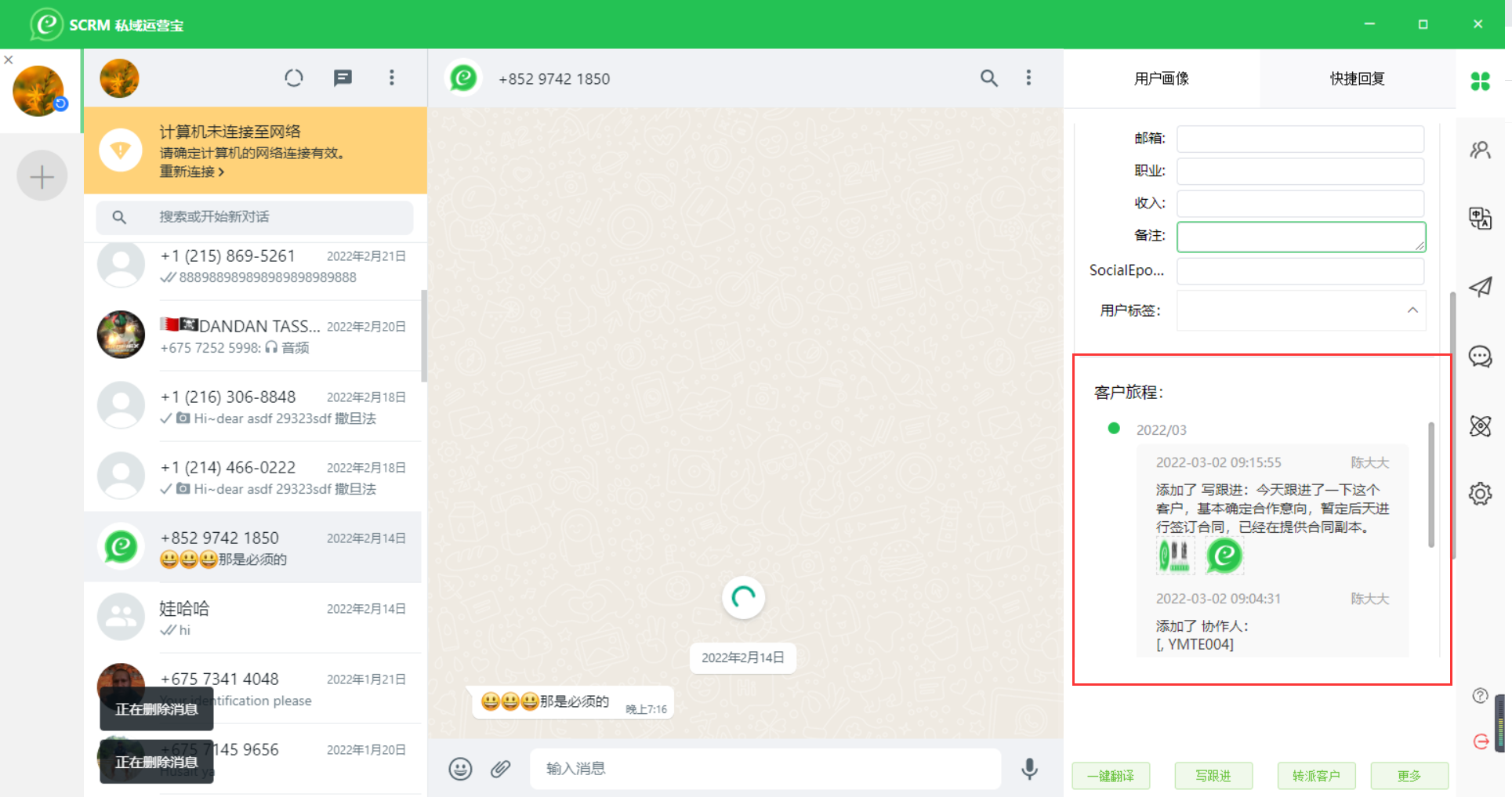
Task: Click the status refresh icon in chat list header
Action: tap(294, 78)
